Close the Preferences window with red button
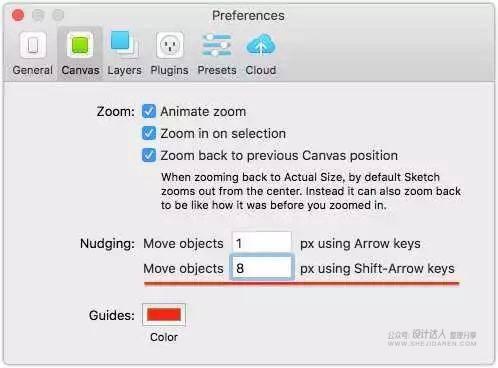This screenshot has height=368, width=498. coord(18,15)
